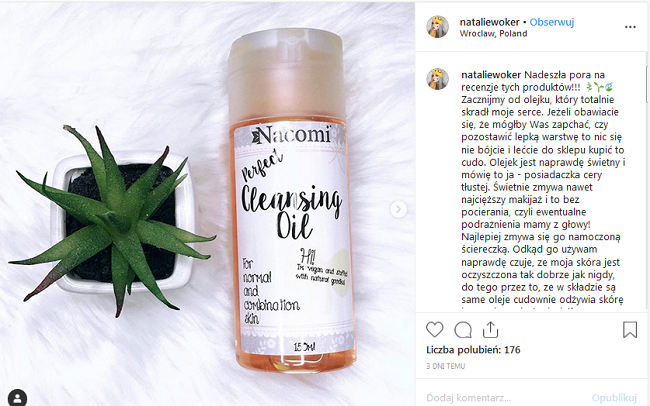
Task: Follow the account via Obserwuj link
Action: pos(552,22)
